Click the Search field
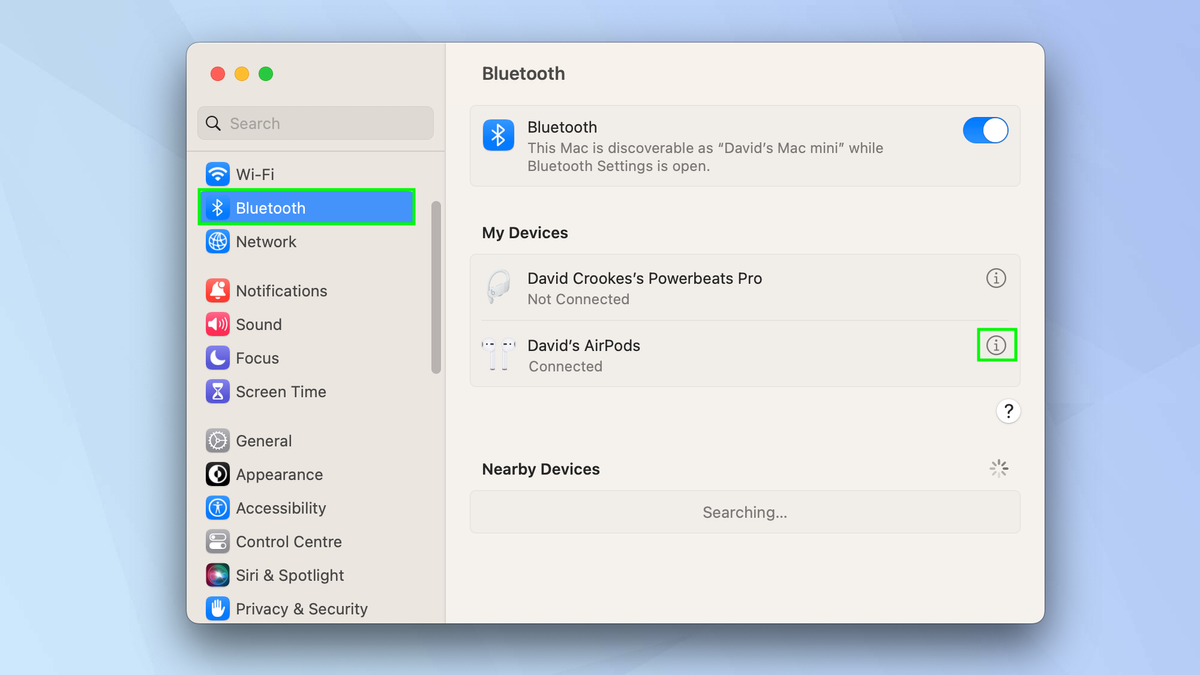Image resolution: width=1200 pixels, height=675 pixels. (x=315, y=123)
